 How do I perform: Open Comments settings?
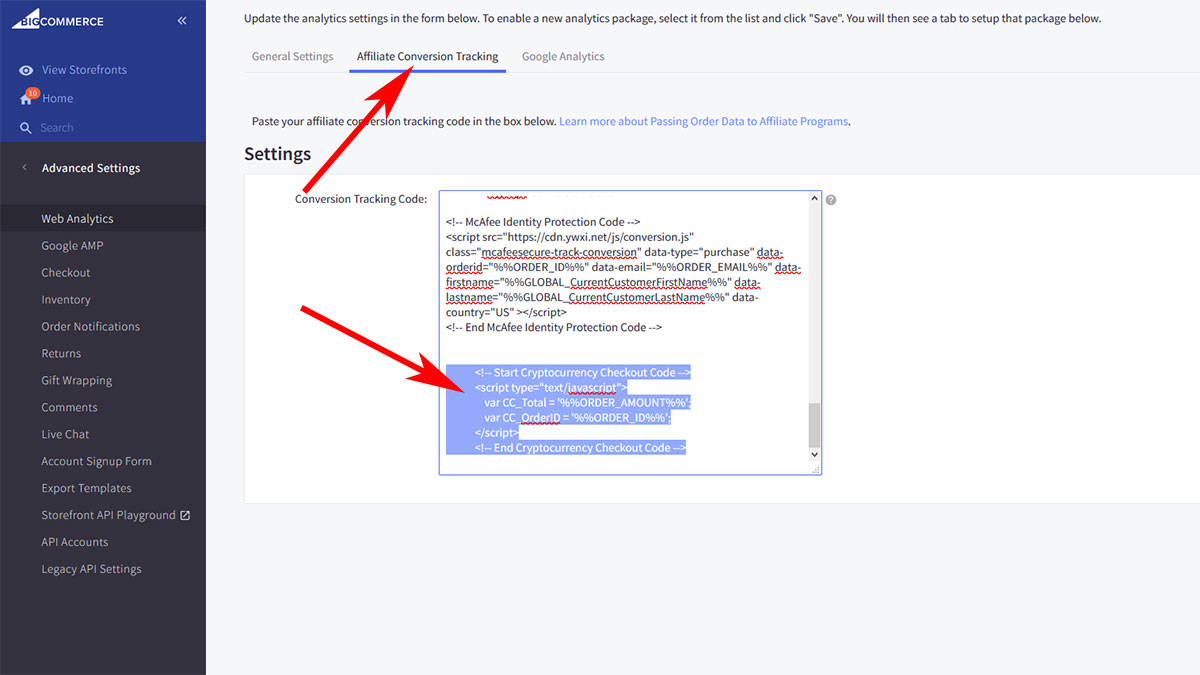[x=69, y=408]
